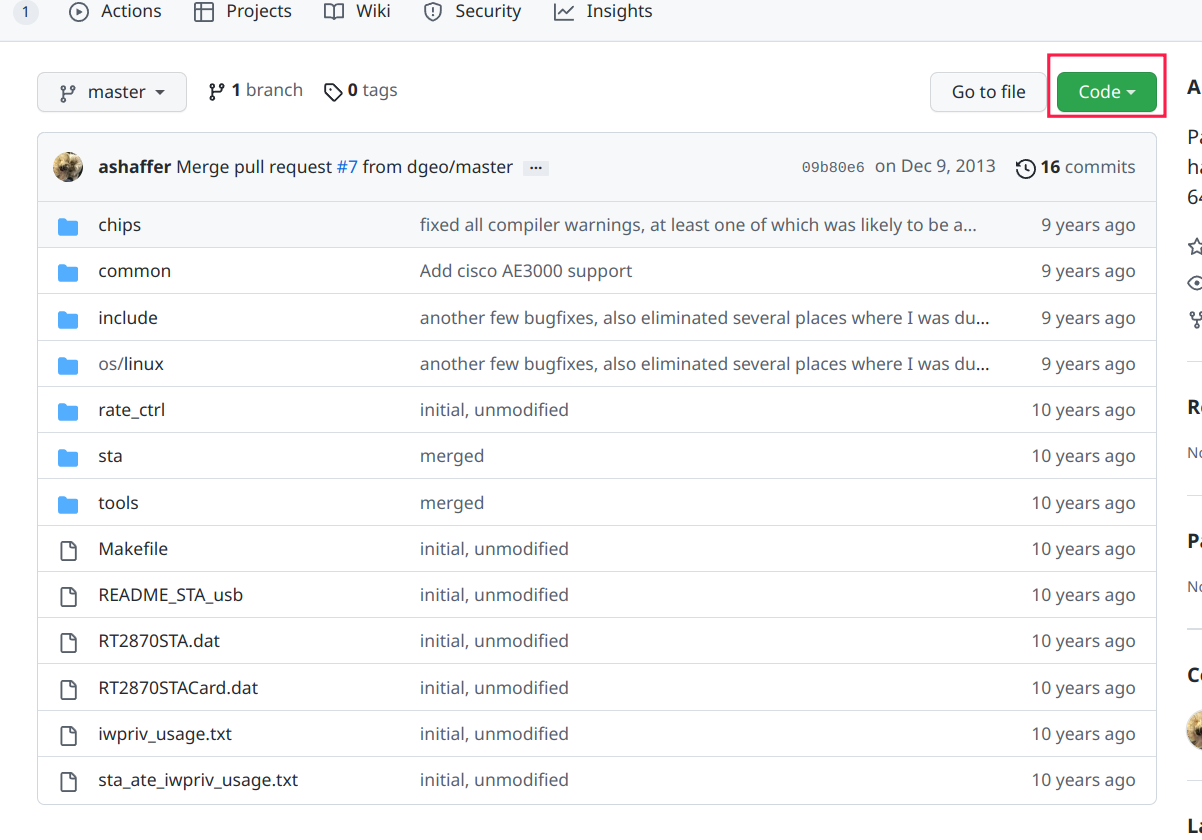Switch to the Actions tab

(x=115, y=12)
